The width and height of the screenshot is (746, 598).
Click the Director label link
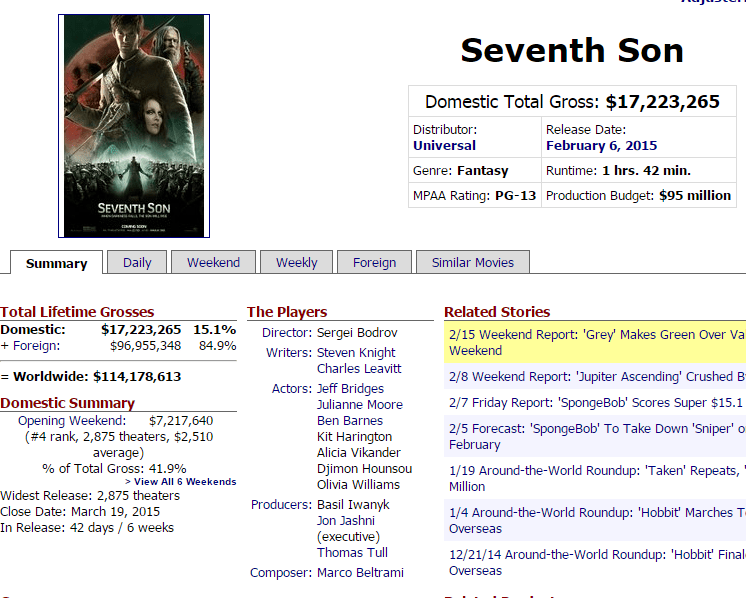287,333
